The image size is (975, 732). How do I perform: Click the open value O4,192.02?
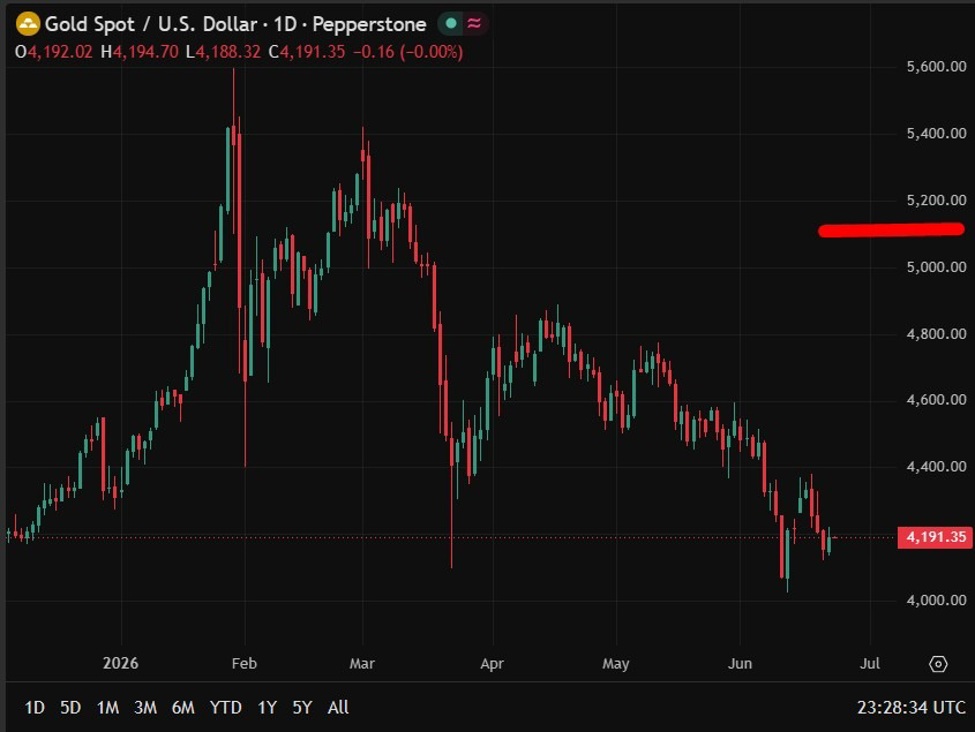[x=53, y=52]
